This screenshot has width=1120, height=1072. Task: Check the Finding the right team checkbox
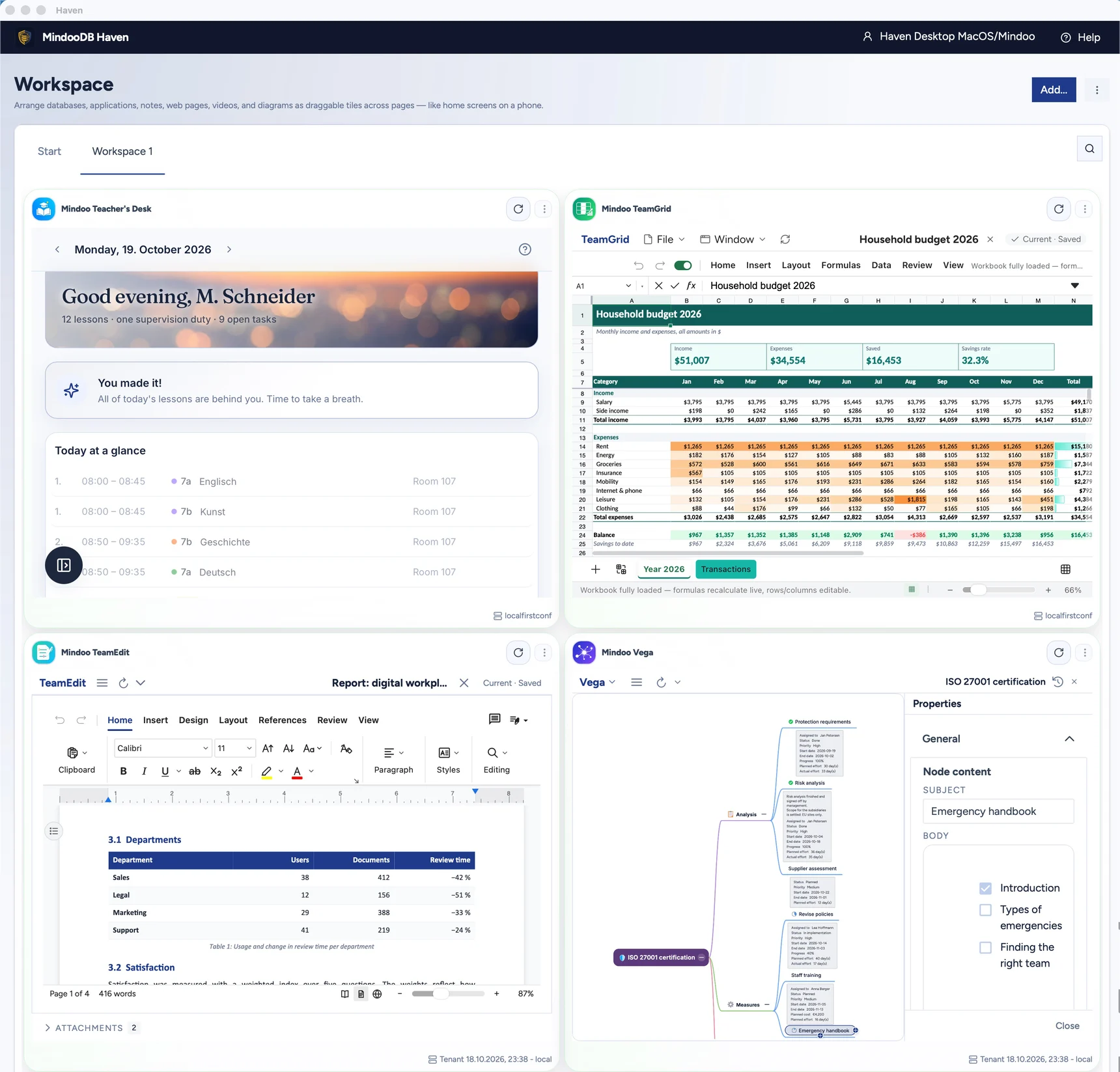(985, 948)
